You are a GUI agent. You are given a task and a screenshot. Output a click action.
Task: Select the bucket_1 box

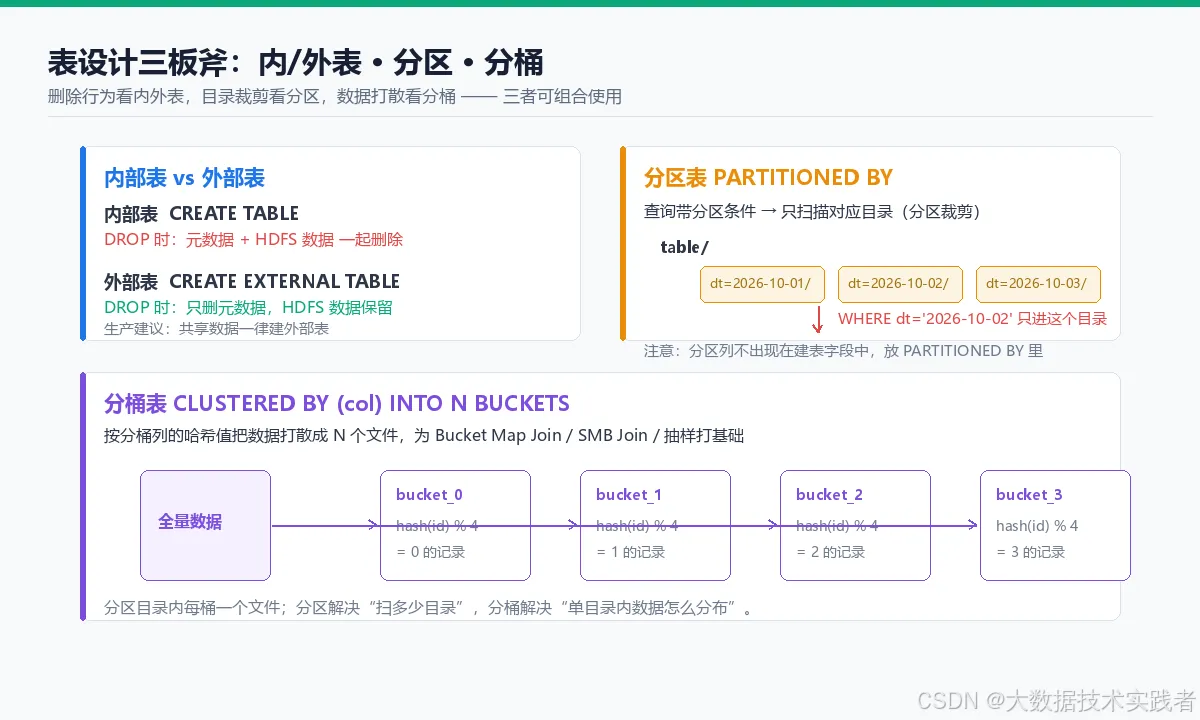tap(656, 525)
